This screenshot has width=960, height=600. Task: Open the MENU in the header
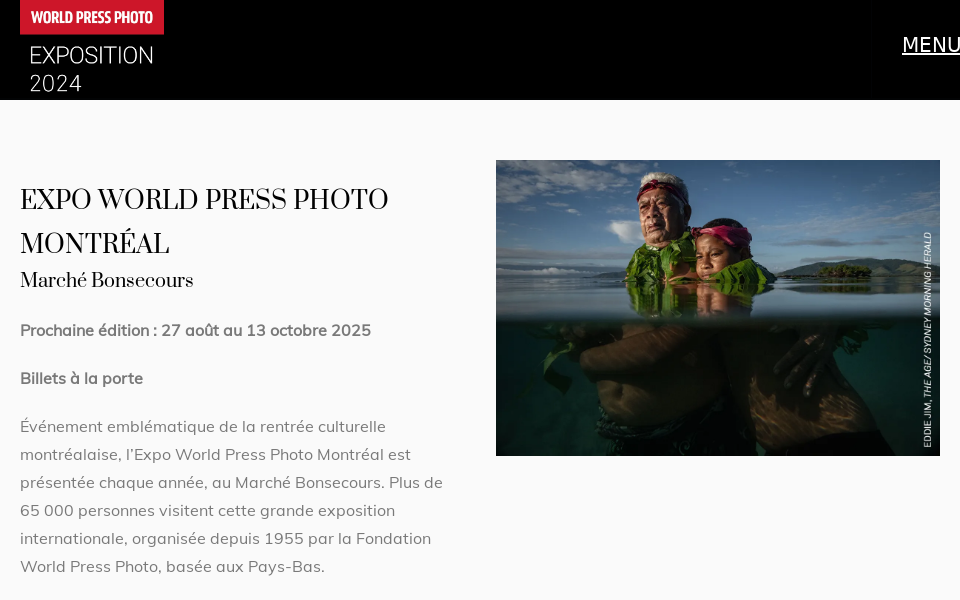point(931,45)
